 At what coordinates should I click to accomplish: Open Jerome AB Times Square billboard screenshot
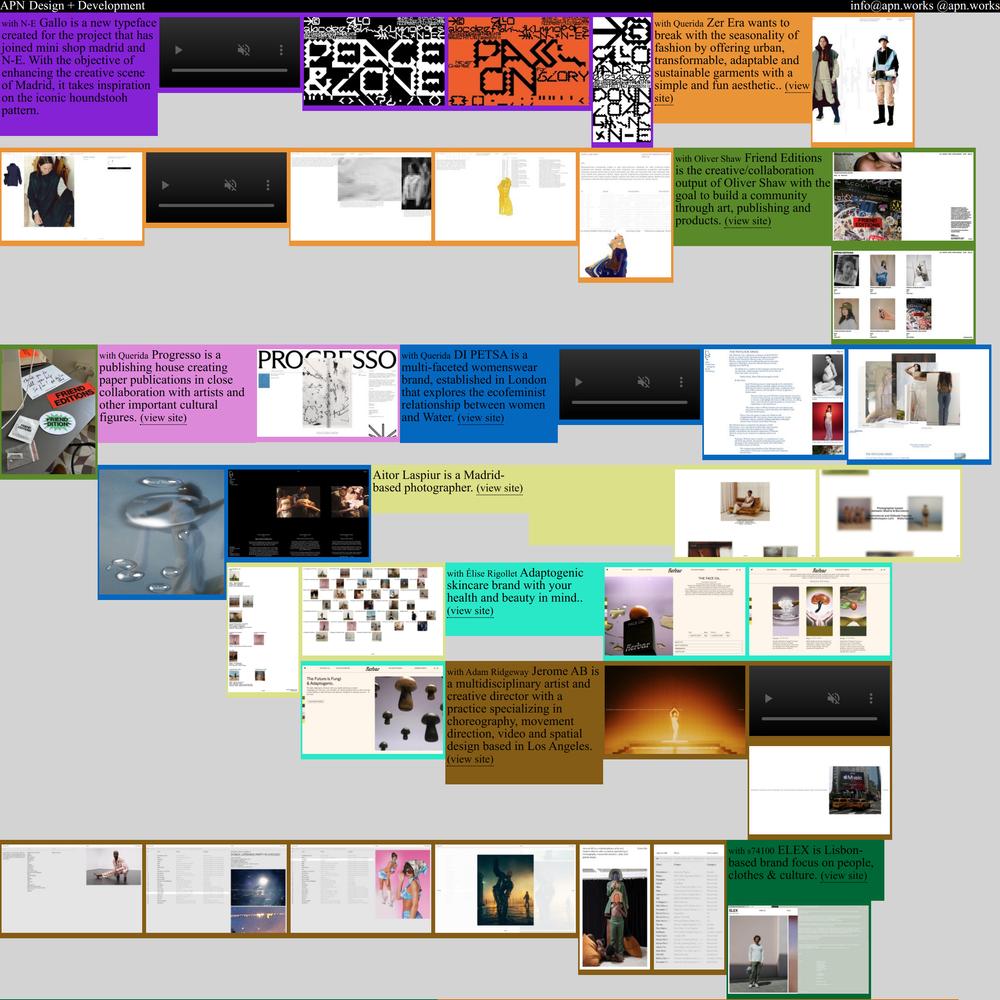819,790
